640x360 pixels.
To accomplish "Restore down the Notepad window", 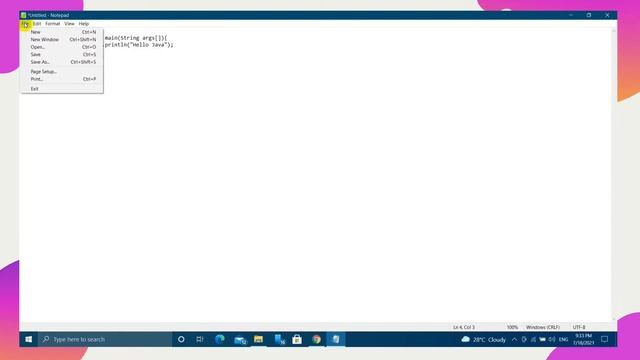I will pyautogui.click(x=589, y=15).
